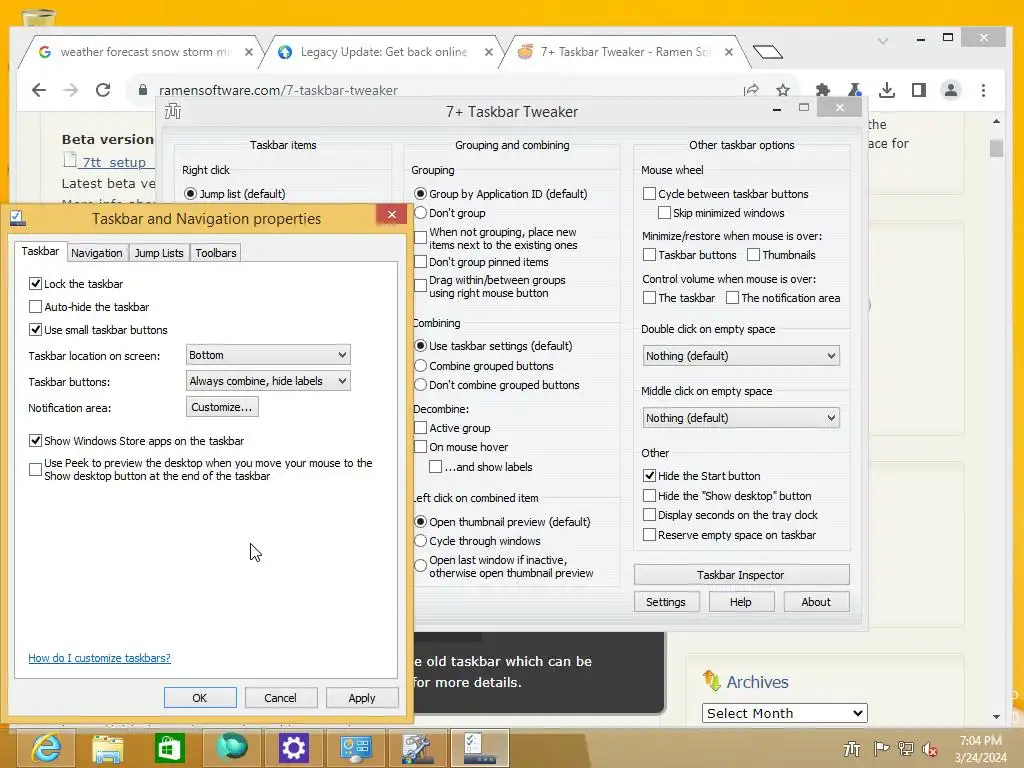Viewport: 1024px width, 768px height.
Task: Uncheck Hide the Start button
Action: point(649,475)
